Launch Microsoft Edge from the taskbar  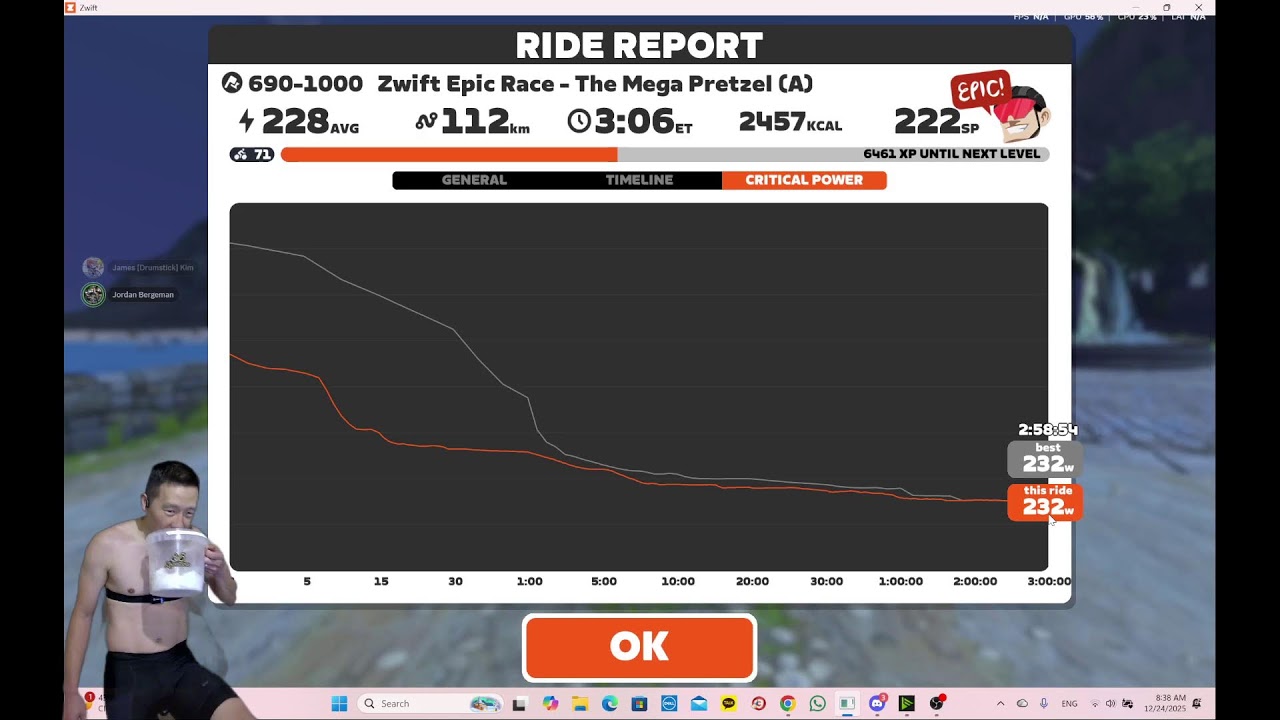tap(610, 704)
